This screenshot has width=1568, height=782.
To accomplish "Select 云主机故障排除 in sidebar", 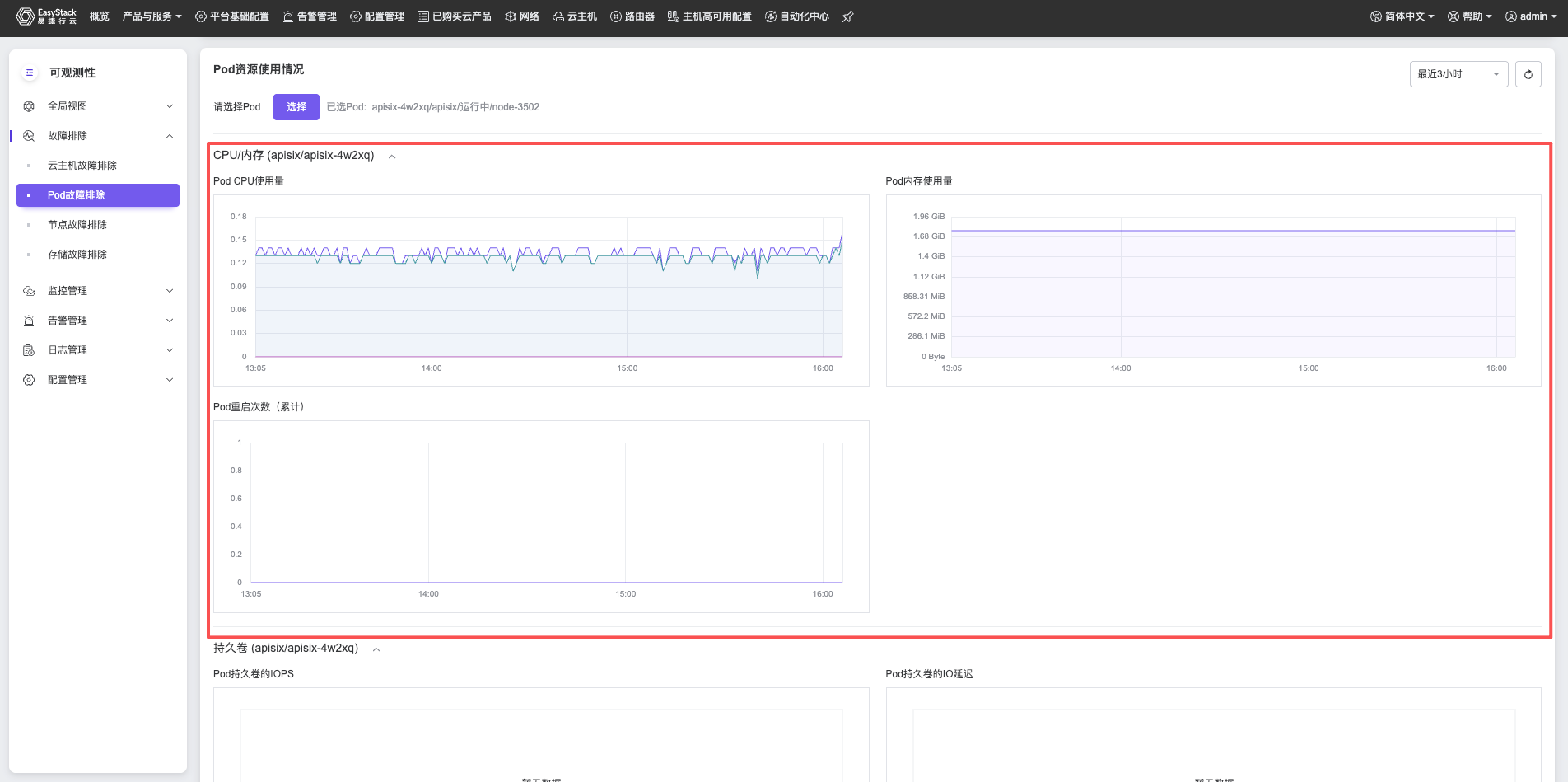I will (x=82, y=166).
